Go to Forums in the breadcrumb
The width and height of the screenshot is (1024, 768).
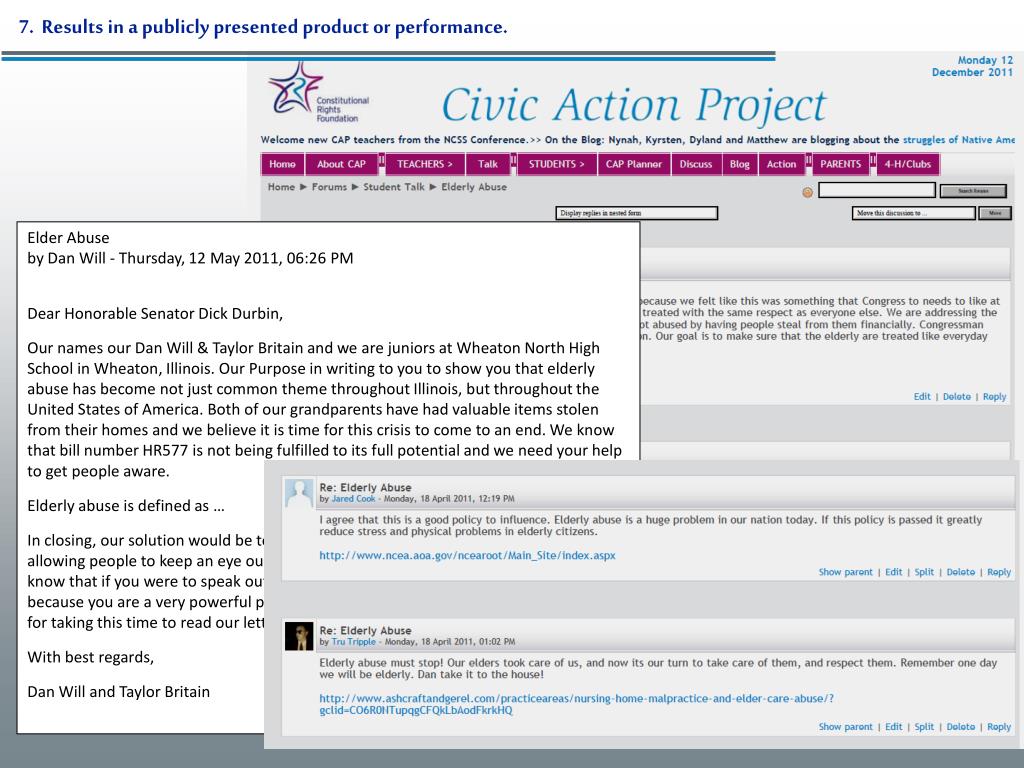tap(329, 187)
